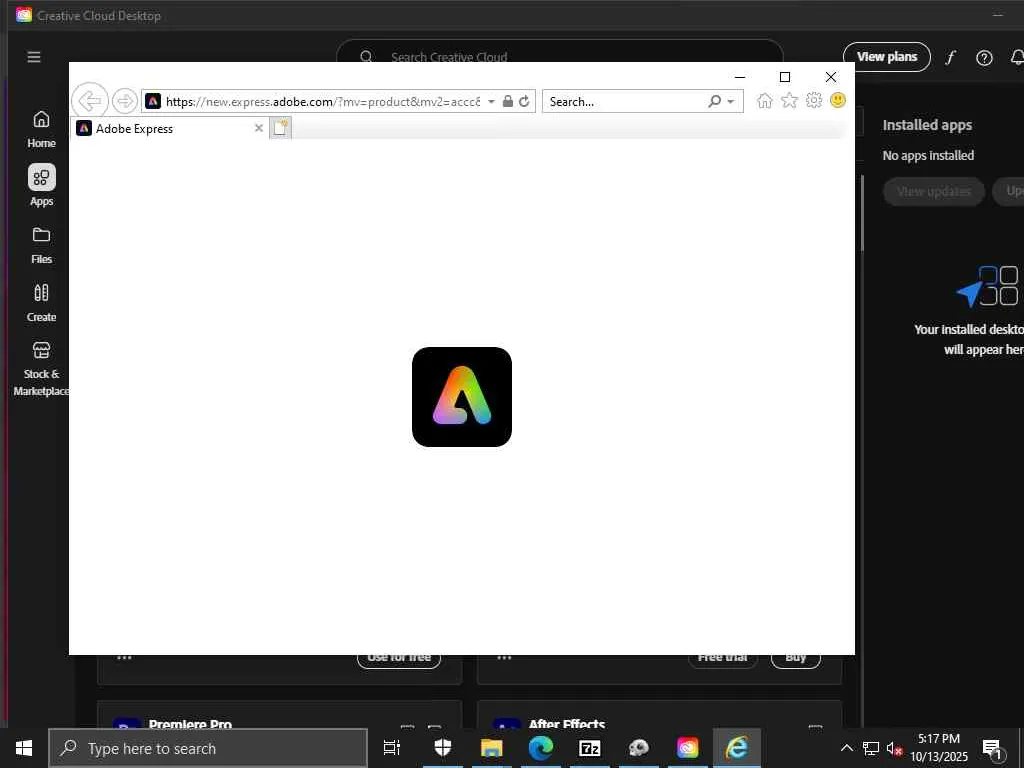The image size is (1024, 768).
Task: Open Task View on the taskbar
Action: click(x=392, y=748)
